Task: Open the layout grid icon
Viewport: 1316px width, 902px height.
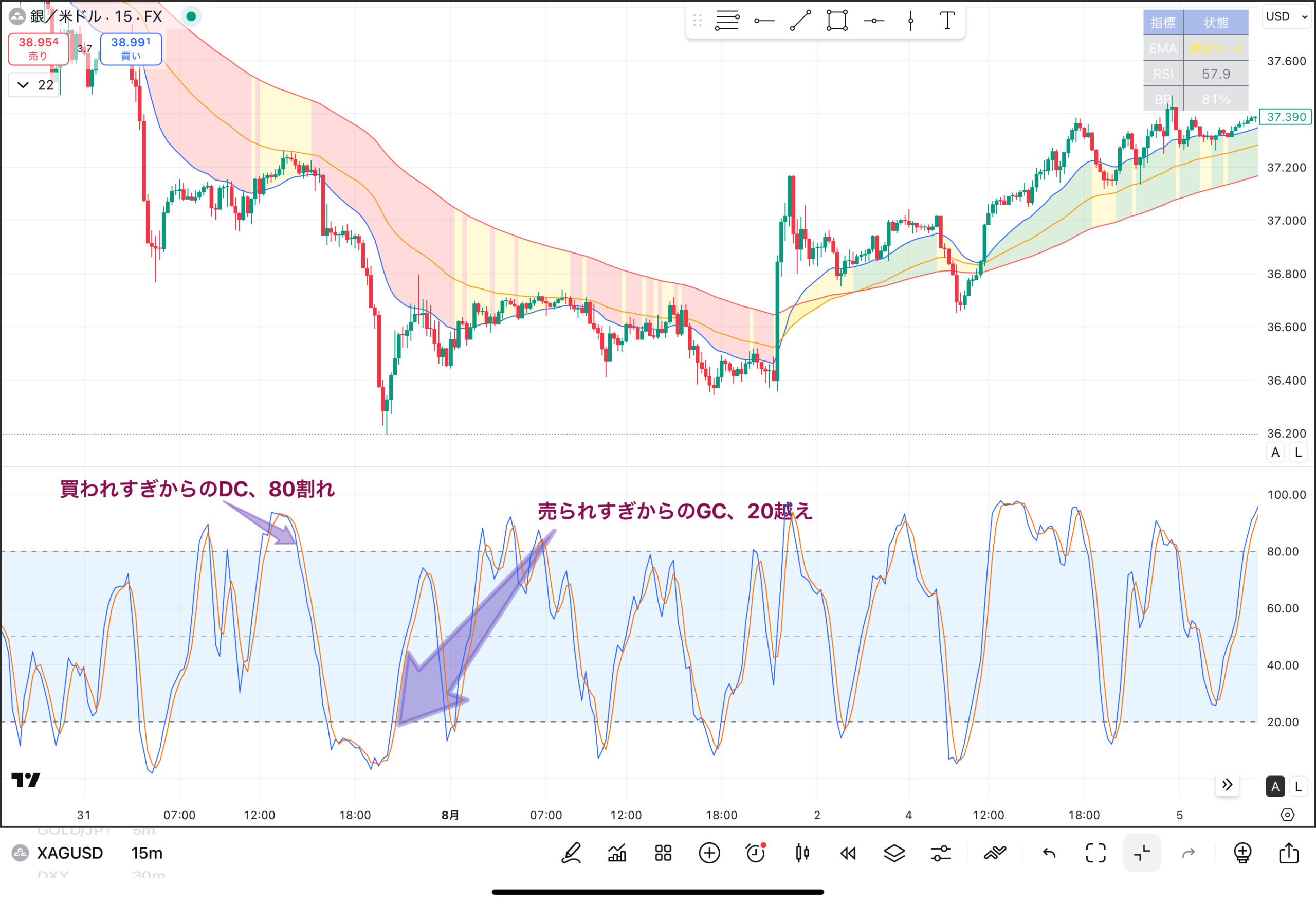Action: (x=663, y=853)
